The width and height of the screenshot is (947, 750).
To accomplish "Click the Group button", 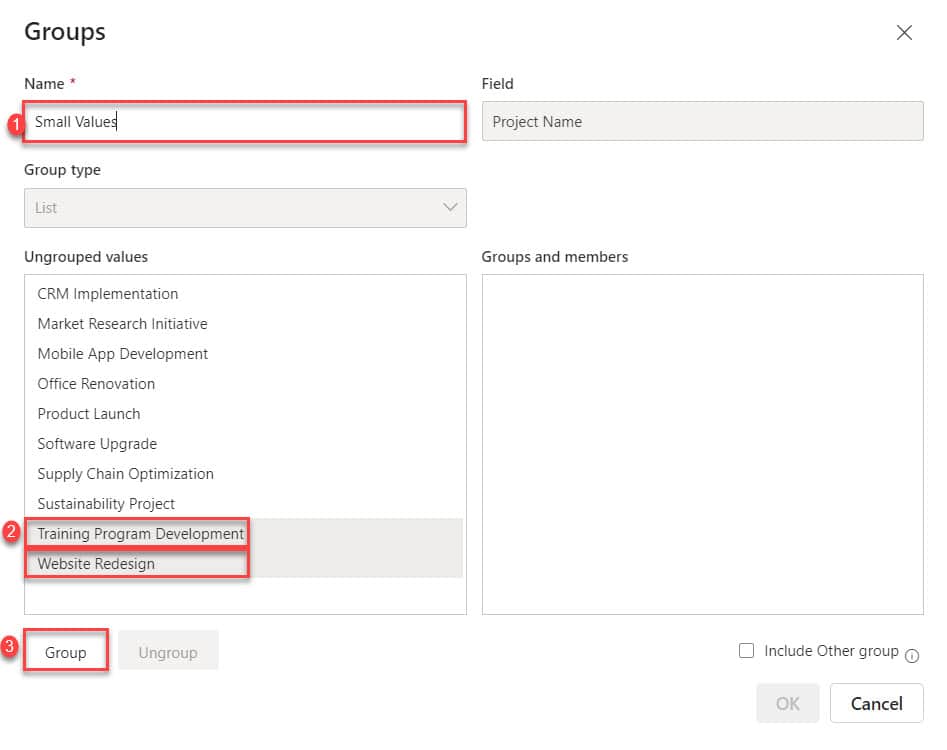I will [x=66, y=651].
